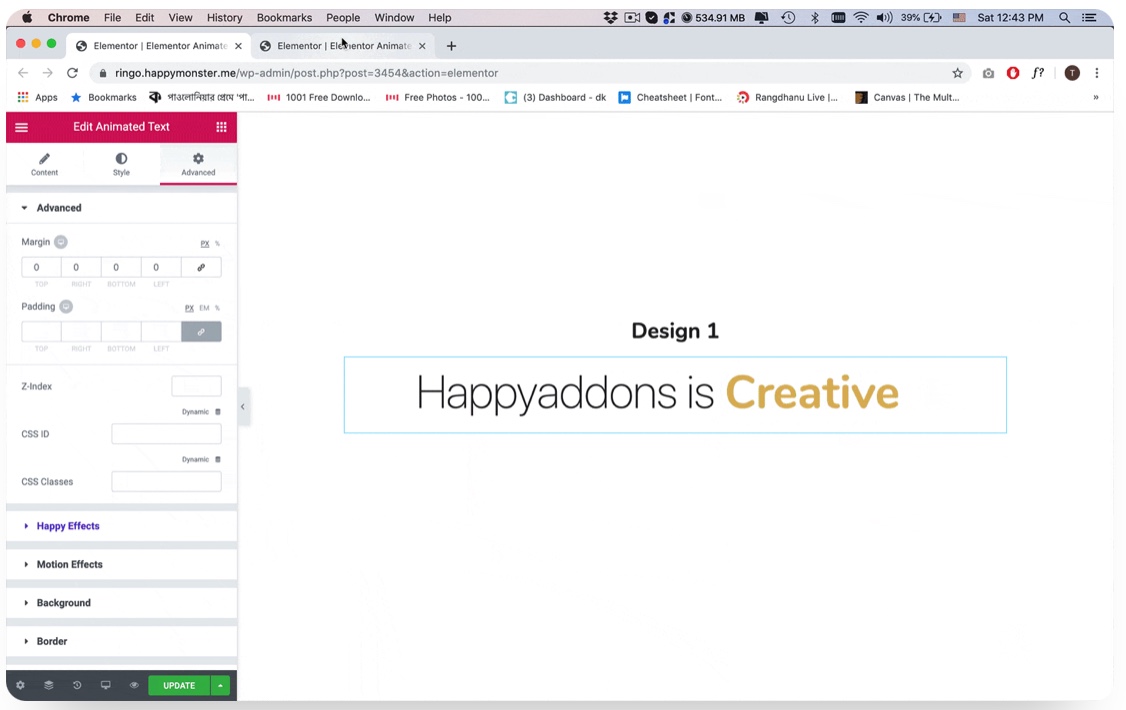
Task: Set Margin unit to percent
Action: 218,244
